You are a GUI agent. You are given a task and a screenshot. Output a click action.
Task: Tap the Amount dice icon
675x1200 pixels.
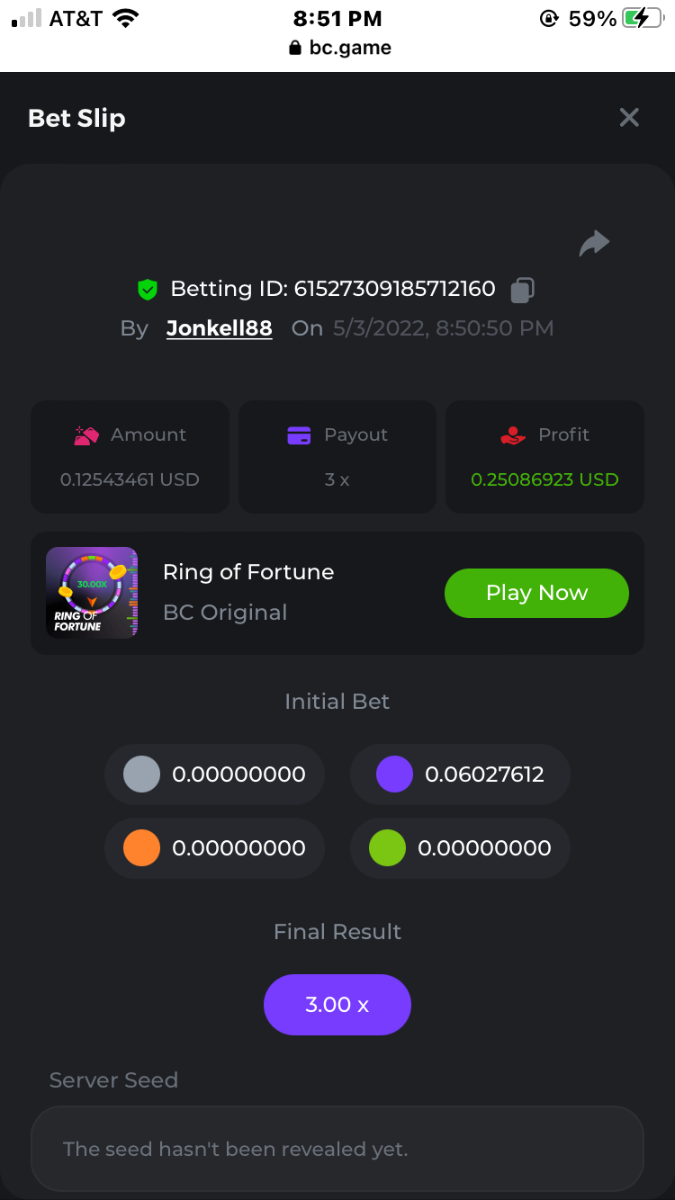86,435
